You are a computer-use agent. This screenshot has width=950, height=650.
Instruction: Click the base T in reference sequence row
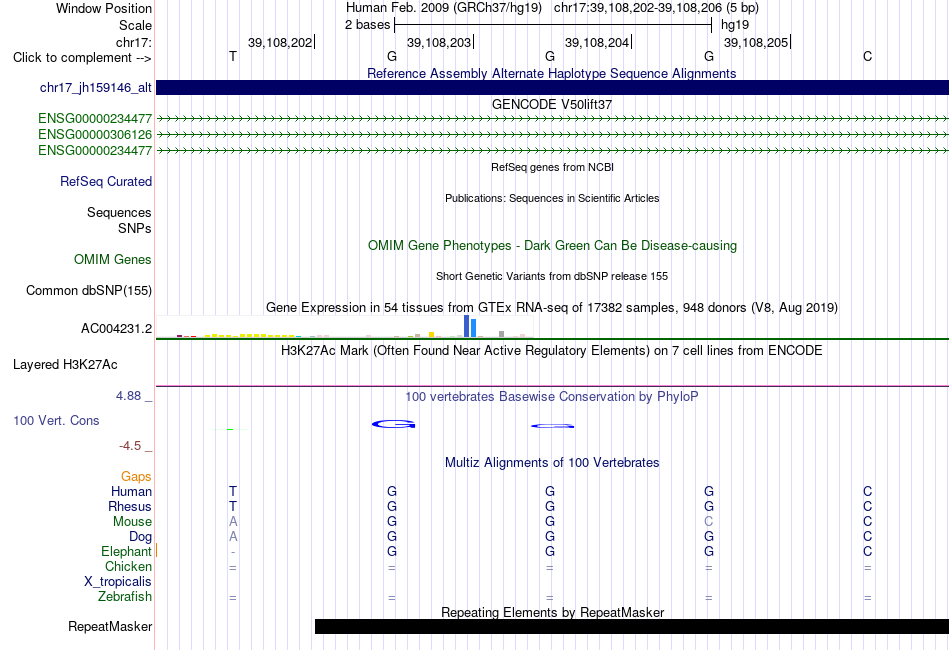(x=233, y=56)
